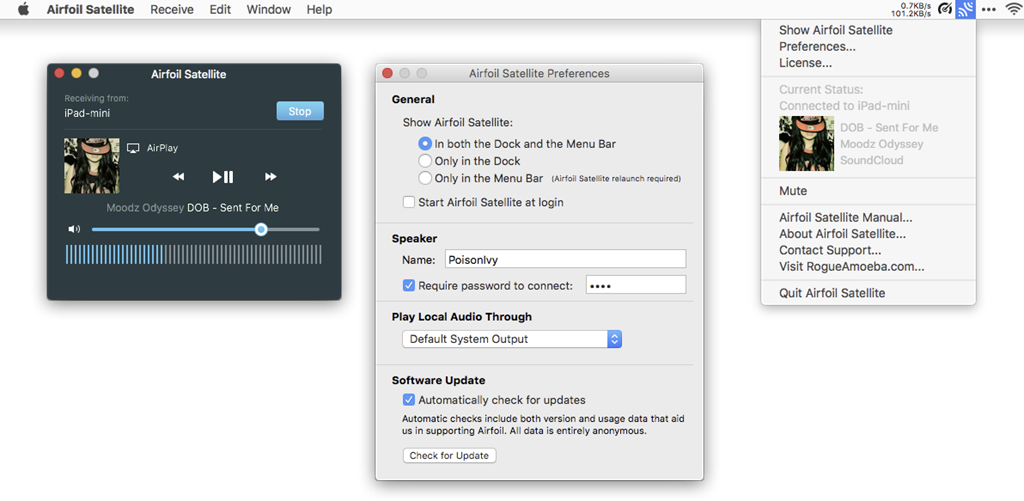Open the Edit menu

pos(220,9)
